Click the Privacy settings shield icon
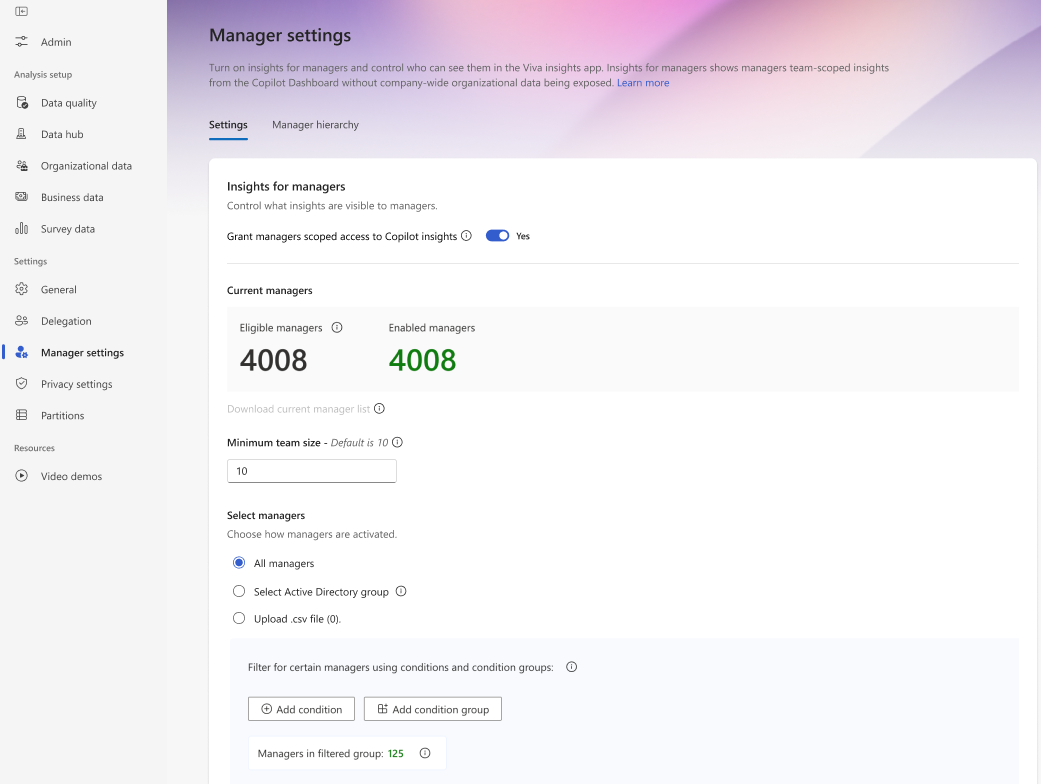 click(22, 384)
